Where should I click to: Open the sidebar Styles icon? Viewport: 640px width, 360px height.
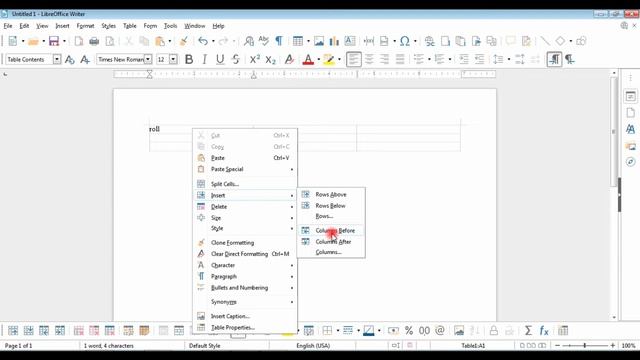tap(630, 129)
